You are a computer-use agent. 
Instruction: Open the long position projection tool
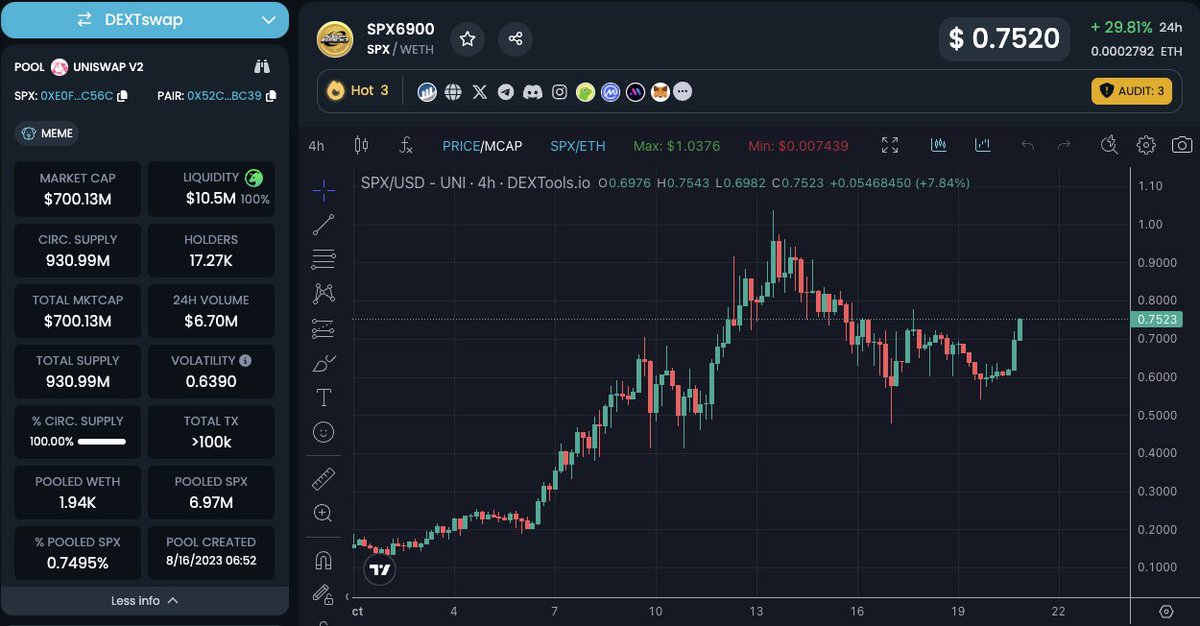pyautogui.click(x=323, y=328)
